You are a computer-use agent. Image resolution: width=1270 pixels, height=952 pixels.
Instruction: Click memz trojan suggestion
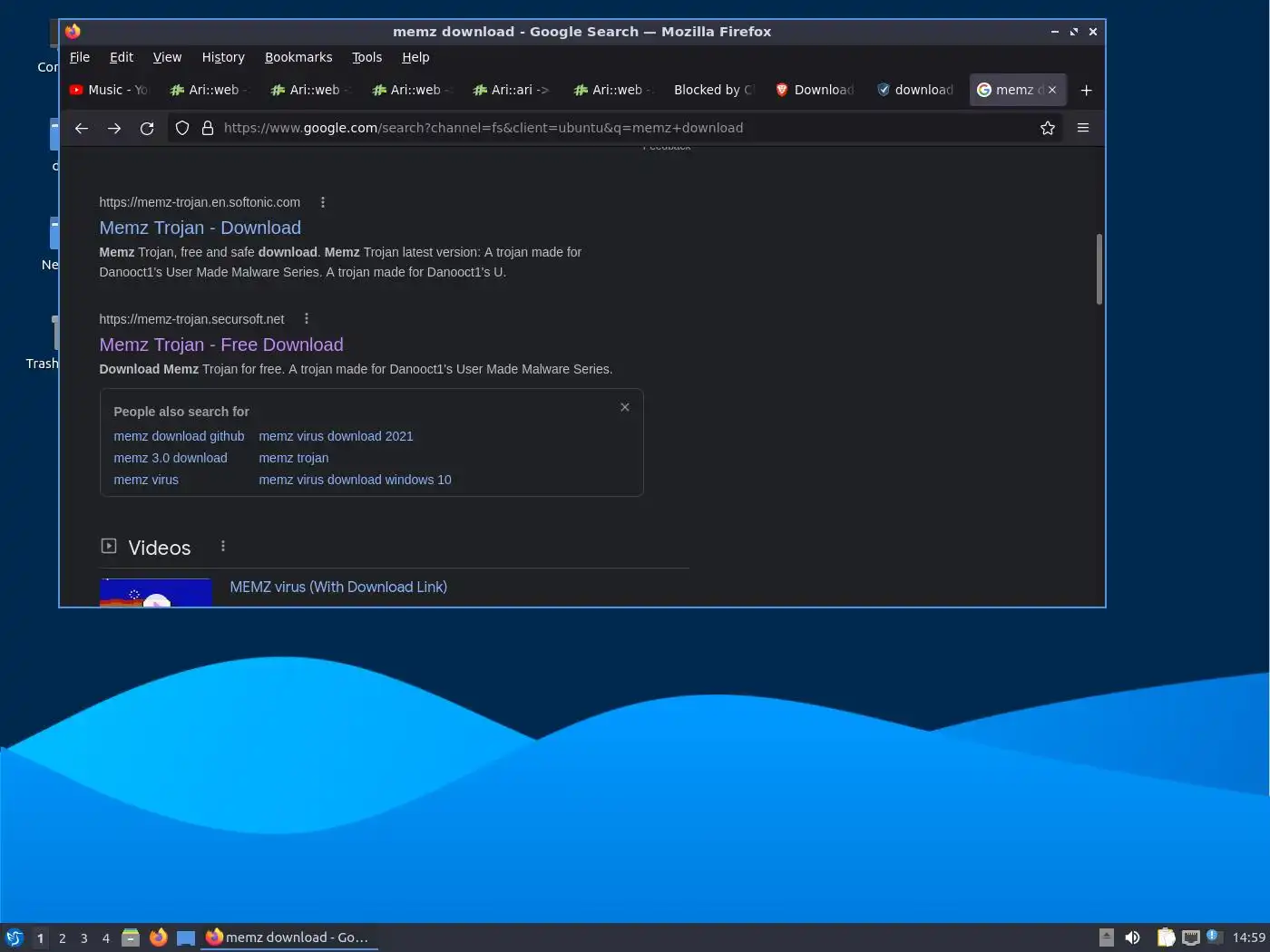[x=294, y=458]
